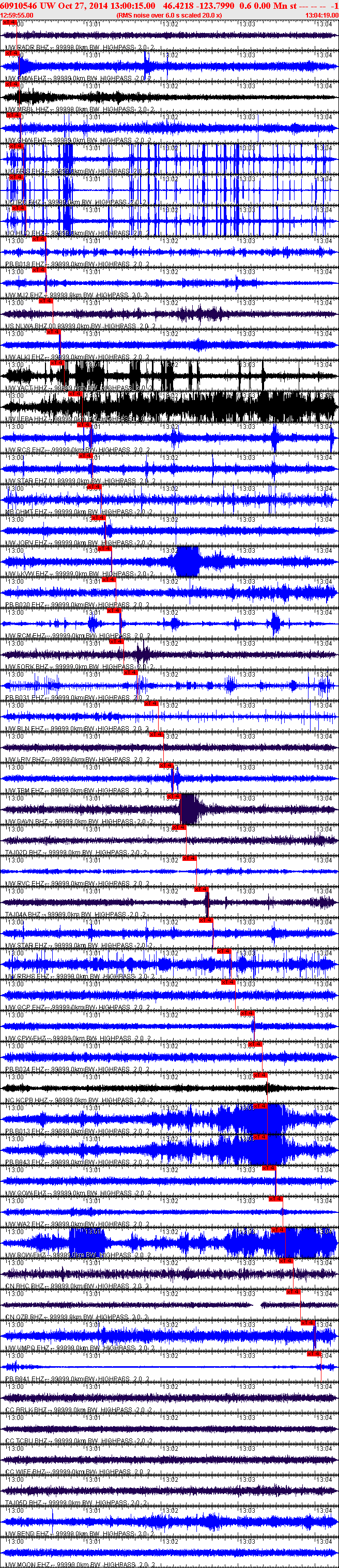Click the end time 13:04:19.00 label

coord(321,15)
